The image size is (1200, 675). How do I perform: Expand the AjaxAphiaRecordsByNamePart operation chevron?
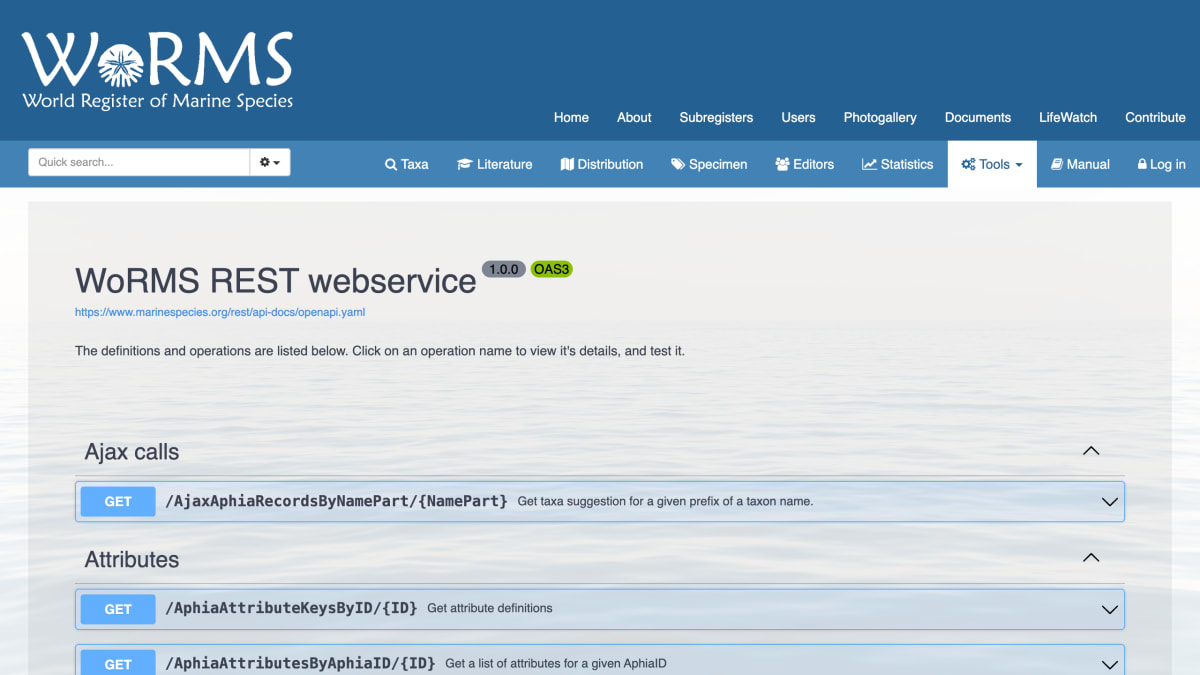pos(1109,502)
